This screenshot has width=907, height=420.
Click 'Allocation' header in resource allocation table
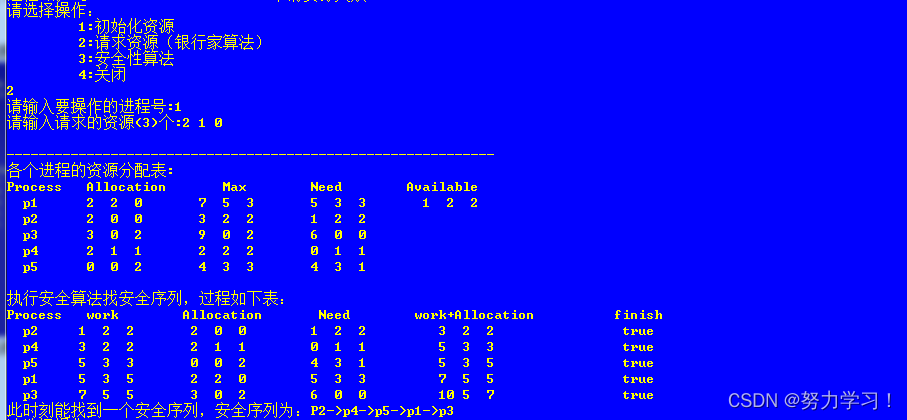coord(126,187)
